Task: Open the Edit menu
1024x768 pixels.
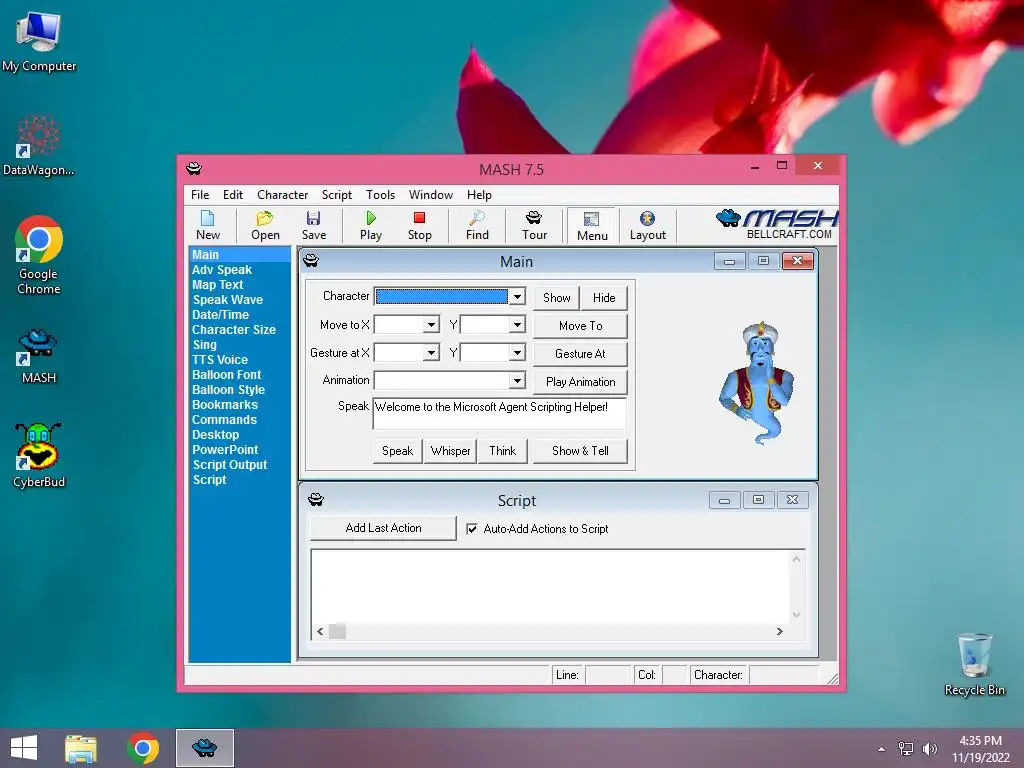Action: coord(232,195)
